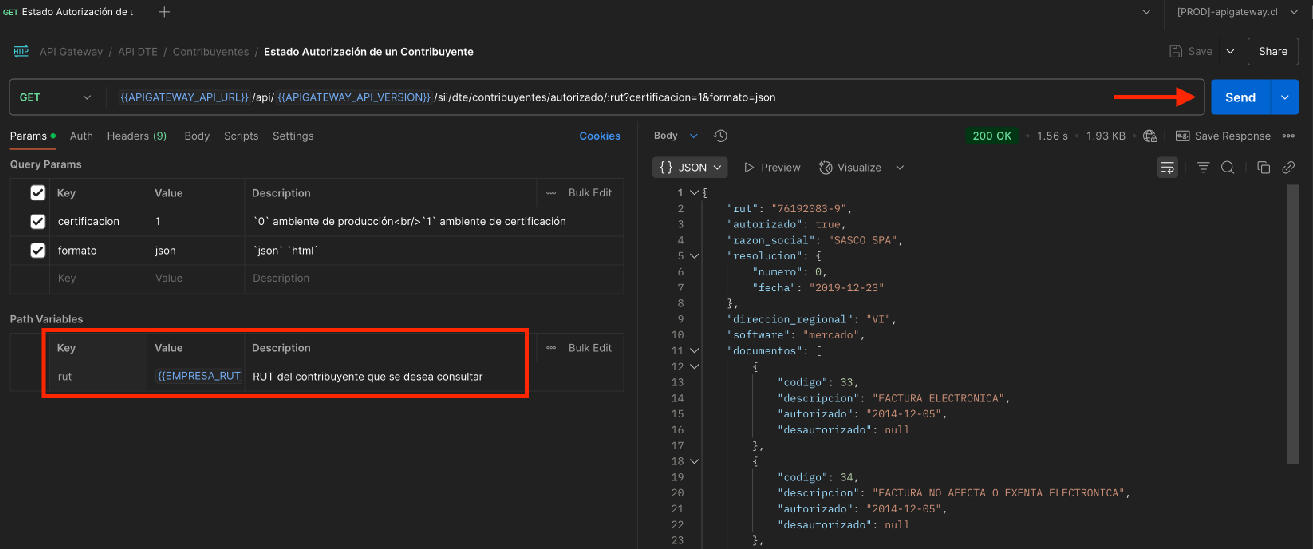Open the Scripts tab
The image size is (1313, 549).
point(241,136)
